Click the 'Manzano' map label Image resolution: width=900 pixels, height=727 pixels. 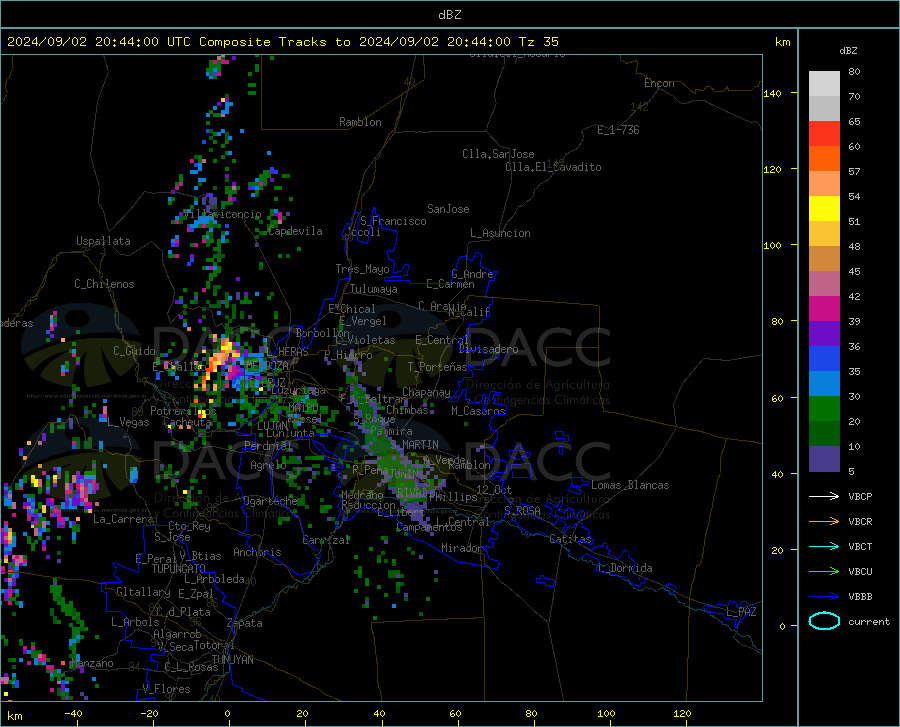[92, 663]
